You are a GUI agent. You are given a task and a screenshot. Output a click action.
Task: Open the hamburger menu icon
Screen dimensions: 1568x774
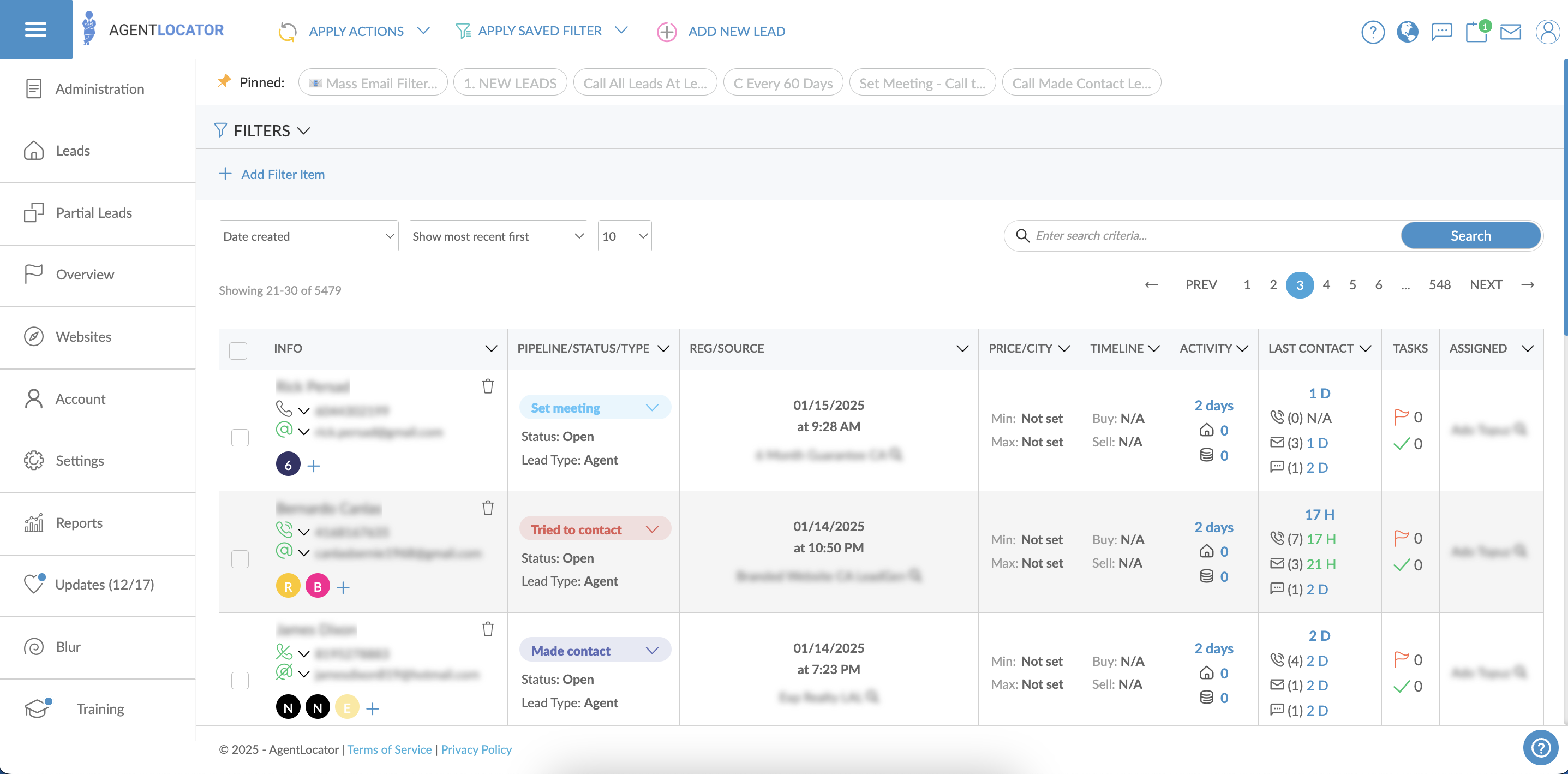pyautogui.click(x=36, y=29)
